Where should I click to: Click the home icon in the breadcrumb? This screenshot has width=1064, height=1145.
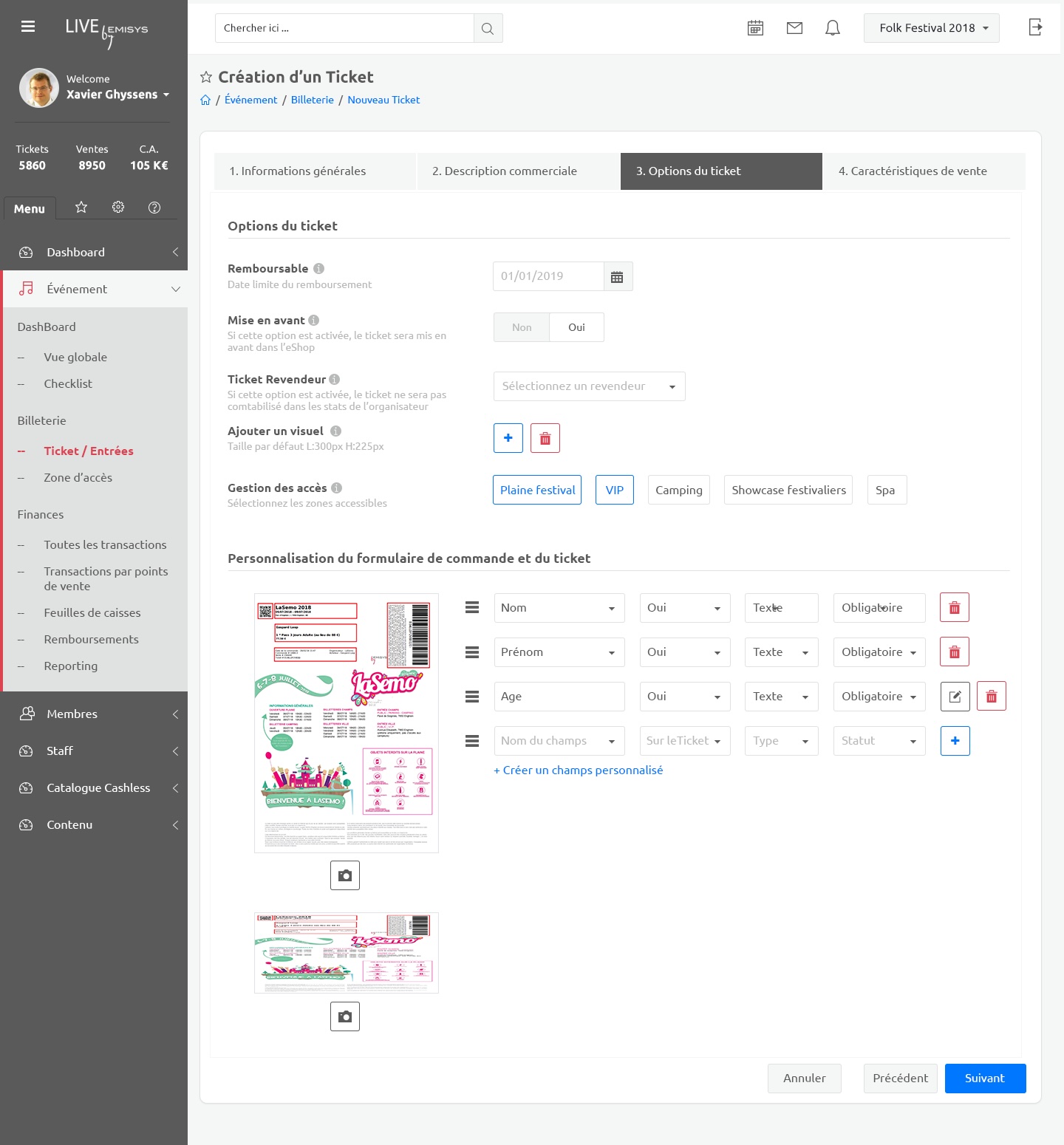205,100
